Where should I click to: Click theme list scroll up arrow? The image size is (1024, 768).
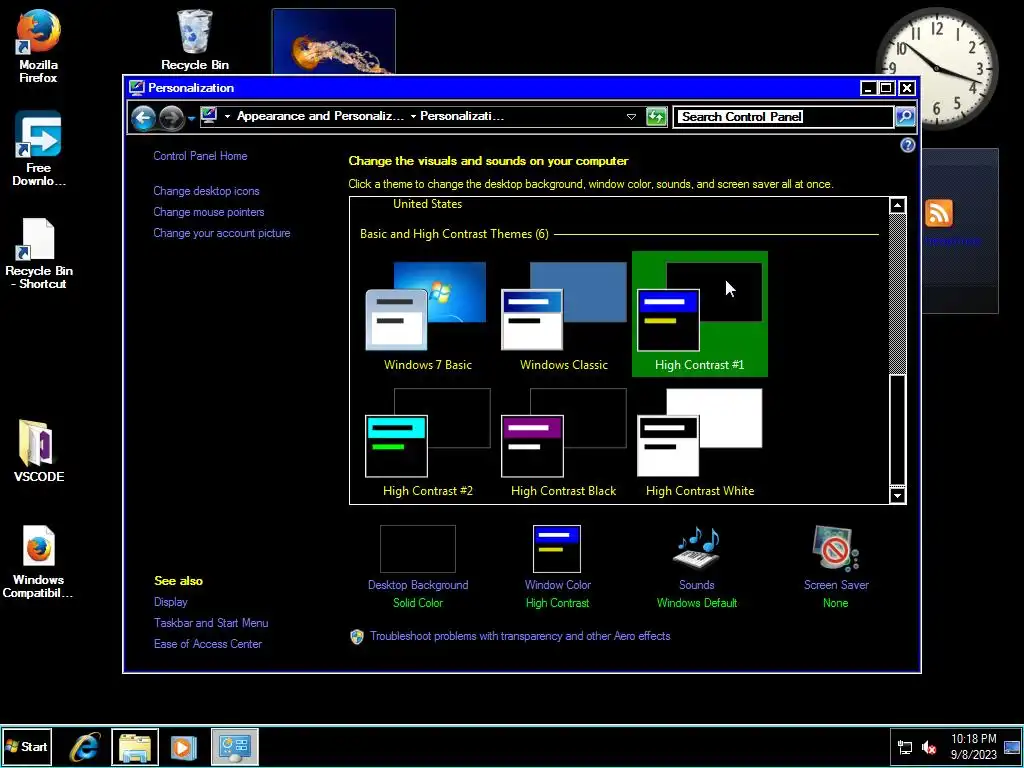point(897,206)
